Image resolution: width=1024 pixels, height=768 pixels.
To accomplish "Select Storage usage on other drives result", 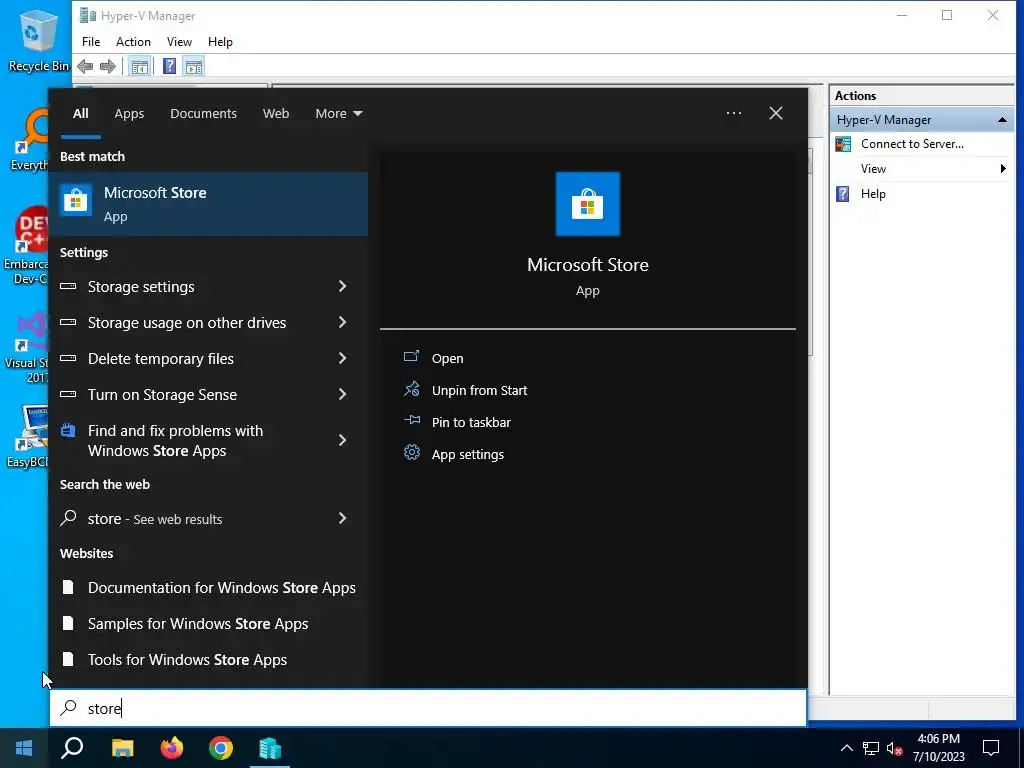I will 208,322.
